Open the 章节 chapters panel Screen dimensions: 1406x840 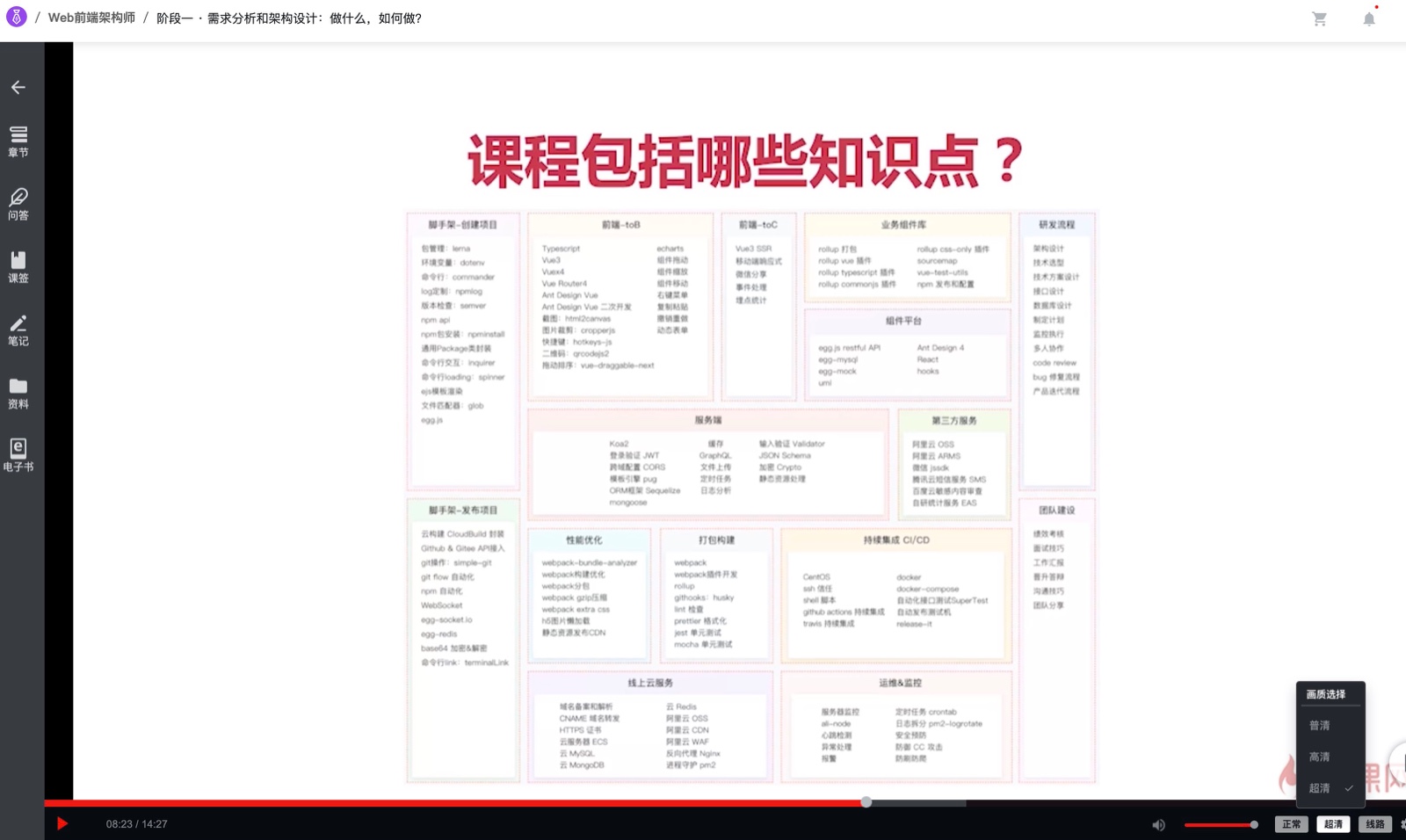pos(18,141)
